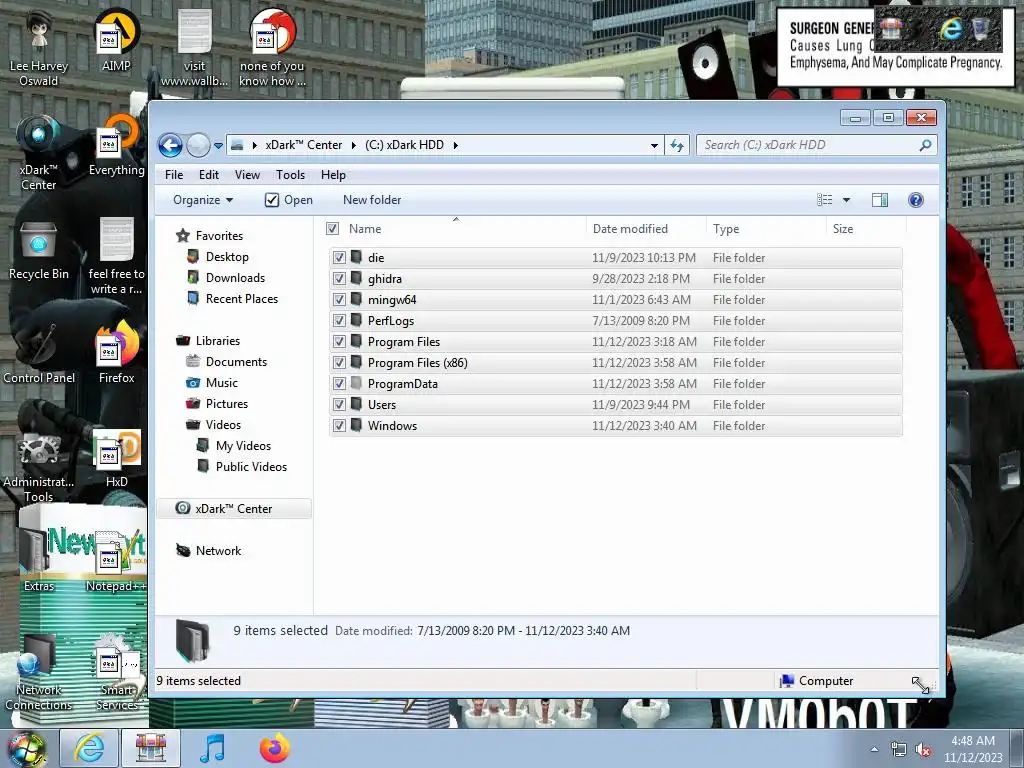Sort by the Type column header
Screen dimensions: 1024x768
click(766, 229)
